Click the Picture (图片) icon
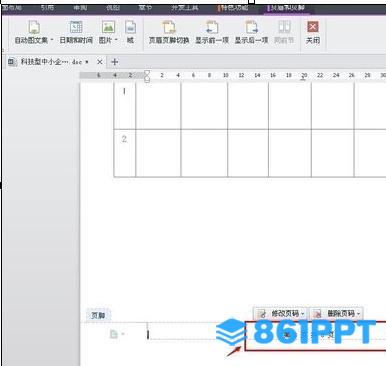 tap(108, 27)
